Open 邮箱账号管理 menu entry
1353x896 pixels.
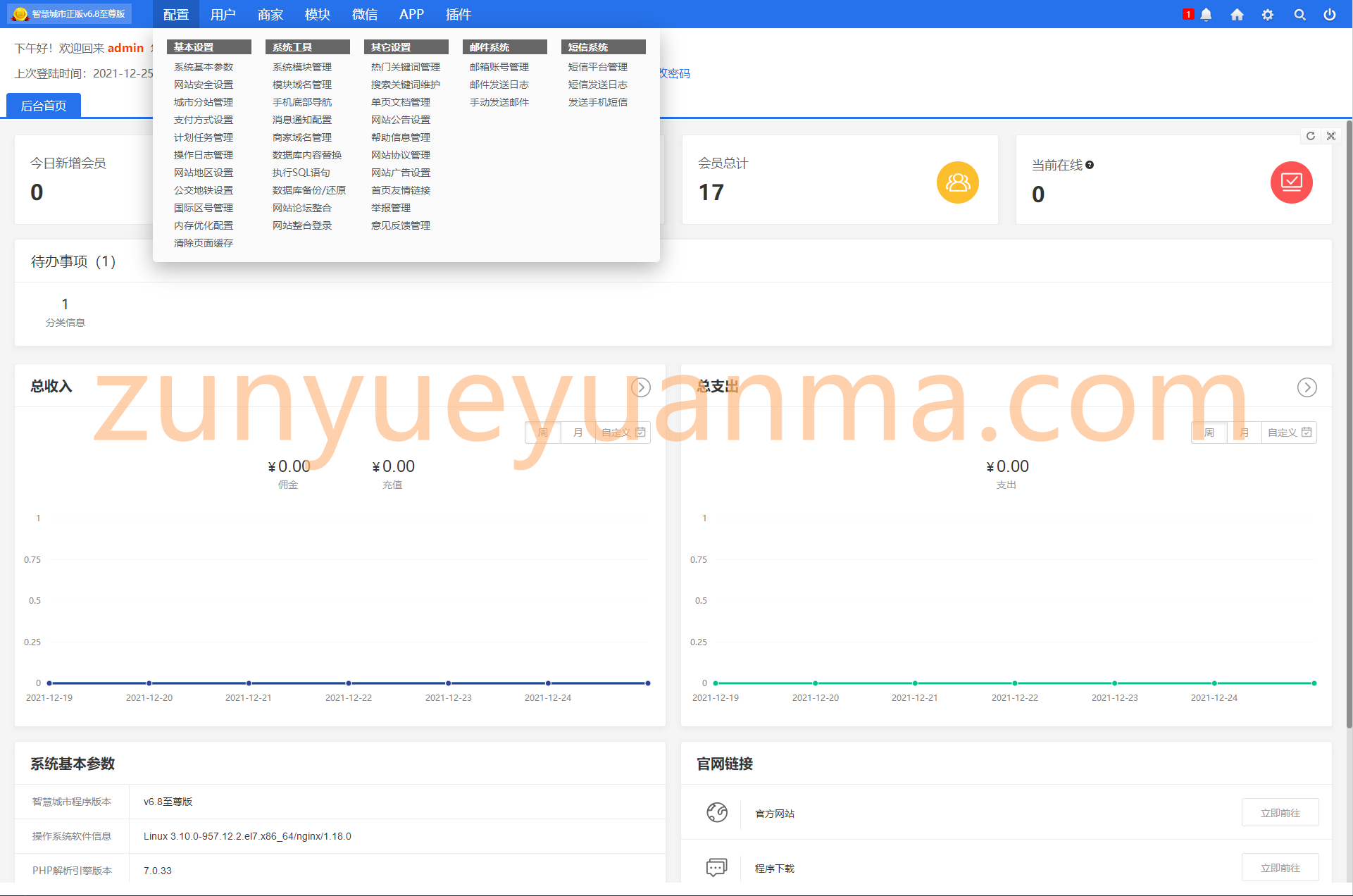click(499, 67)
